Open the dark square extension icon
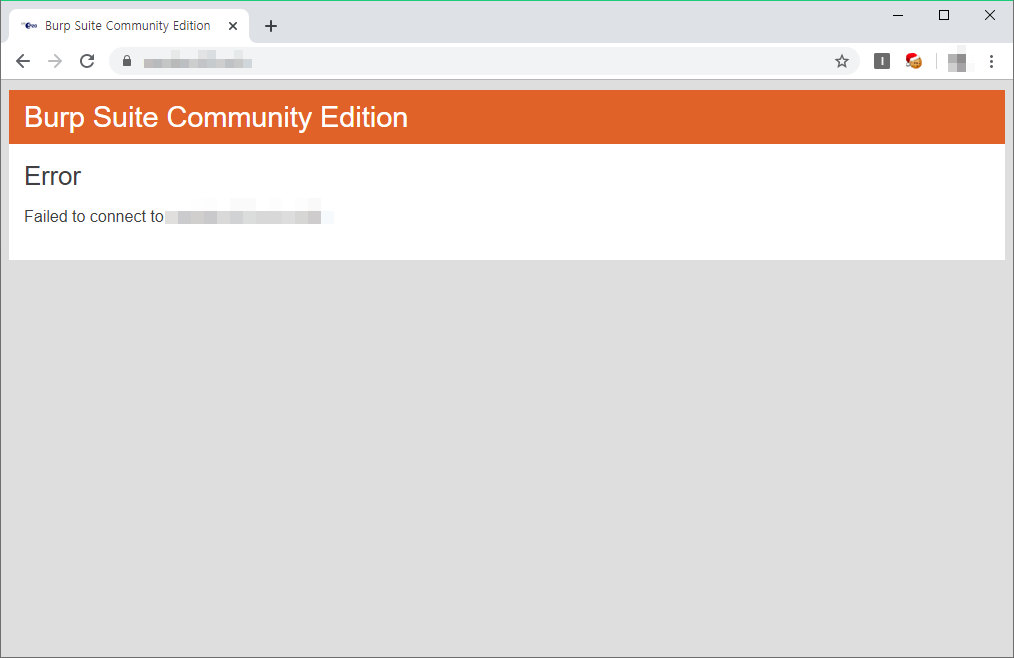1014x658 pixels. point(881,61)
